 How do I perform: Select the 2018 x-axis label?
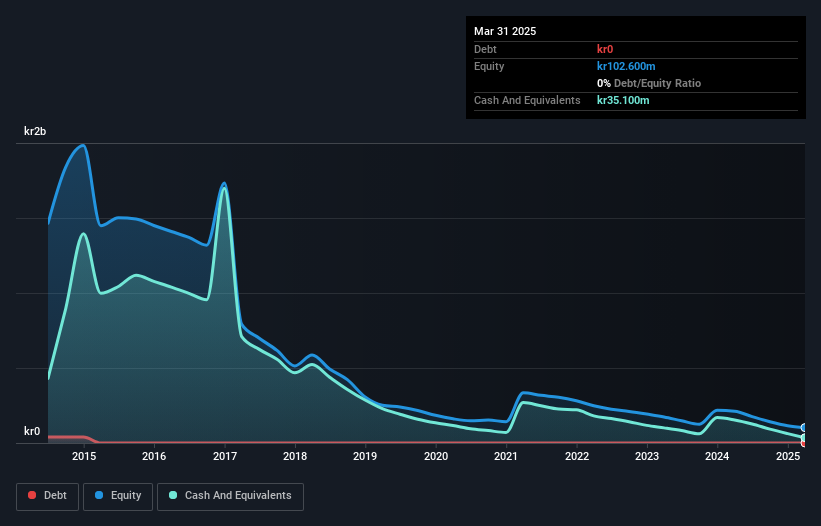point(295,456)
